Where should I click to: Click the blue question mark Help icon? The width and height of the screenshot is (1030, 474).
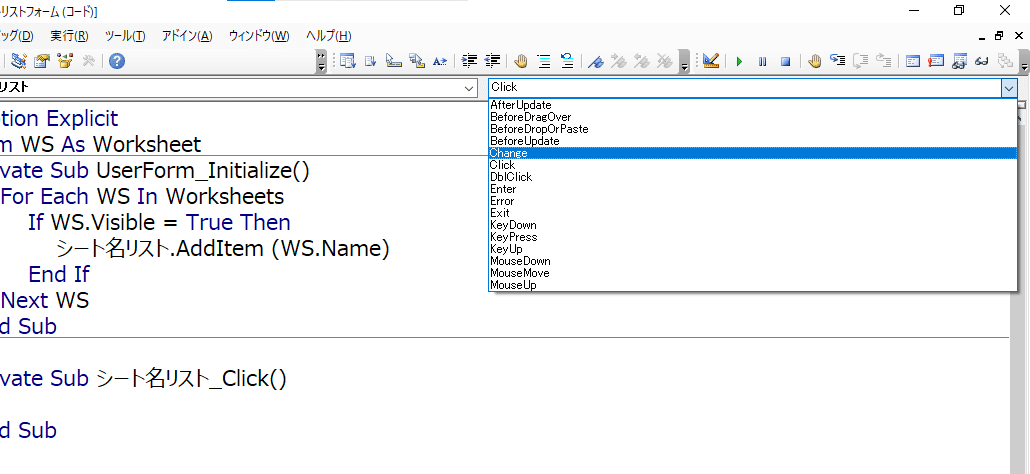[x=117, y=61]
